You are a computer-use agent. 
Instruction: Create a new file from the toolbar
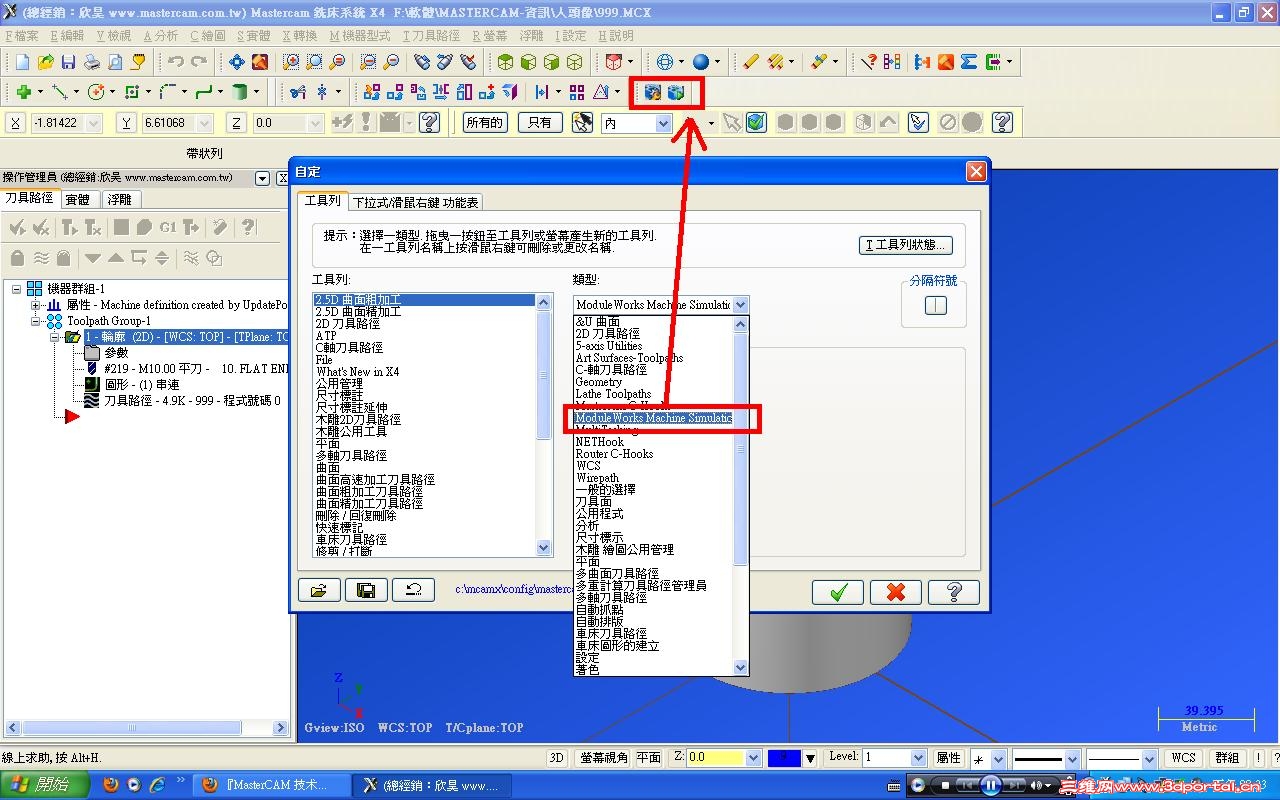click(23, 62)
